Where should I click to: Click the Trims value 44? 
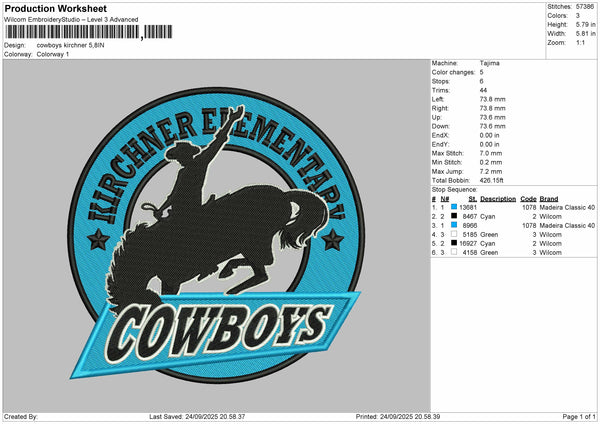(483, 90)
